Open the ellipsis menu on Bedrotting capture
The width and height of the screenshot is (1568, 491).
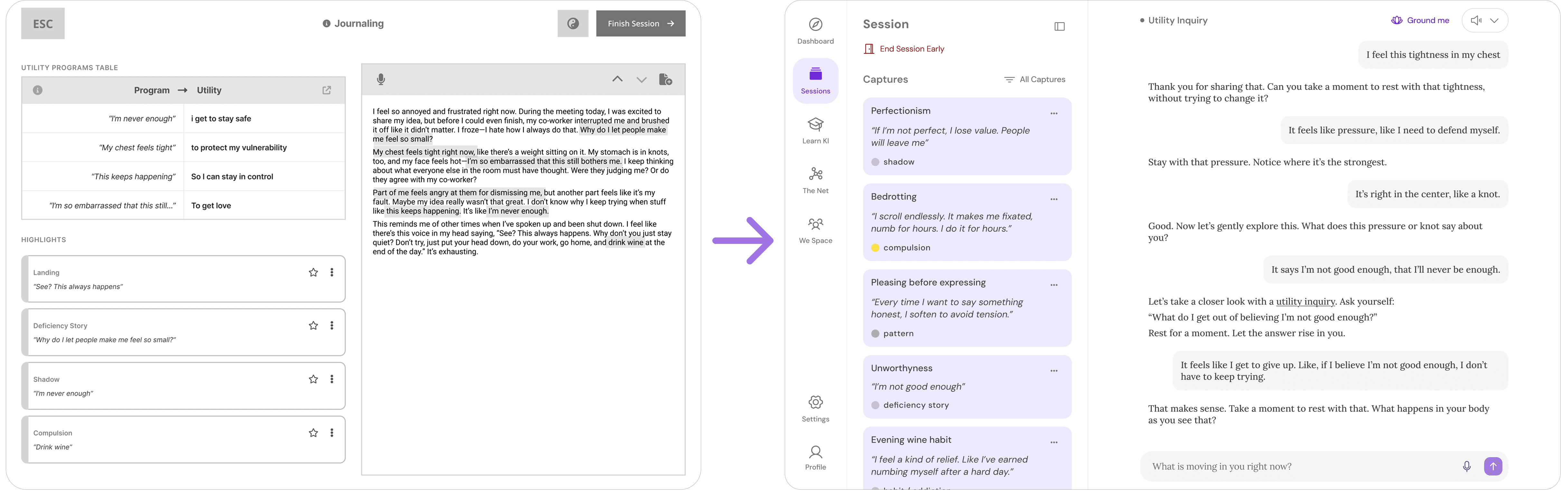(1054, 199)
